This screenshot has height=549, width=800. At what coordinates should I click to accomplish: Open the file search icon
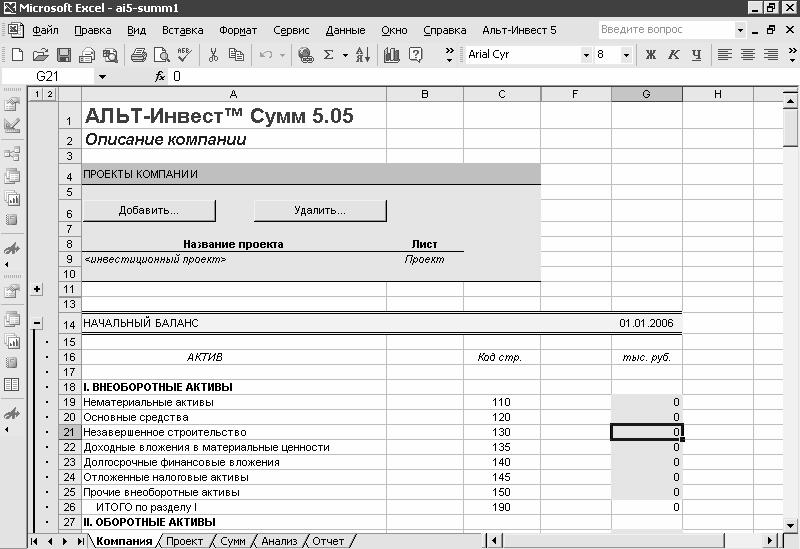coord(110,55)
